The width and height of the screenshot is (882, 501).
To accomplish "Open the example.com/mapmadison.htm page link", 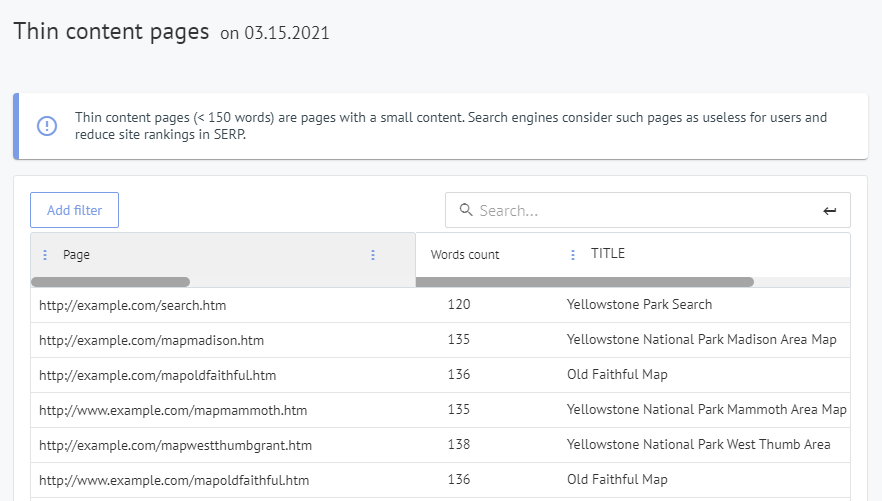I will pyautogui.click(x=151, y=340).
